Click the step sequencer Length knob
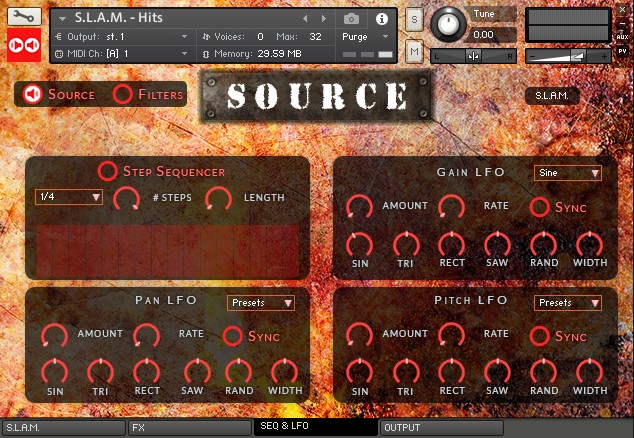This screenshot has height=438, width=634. tap(218, 199)
